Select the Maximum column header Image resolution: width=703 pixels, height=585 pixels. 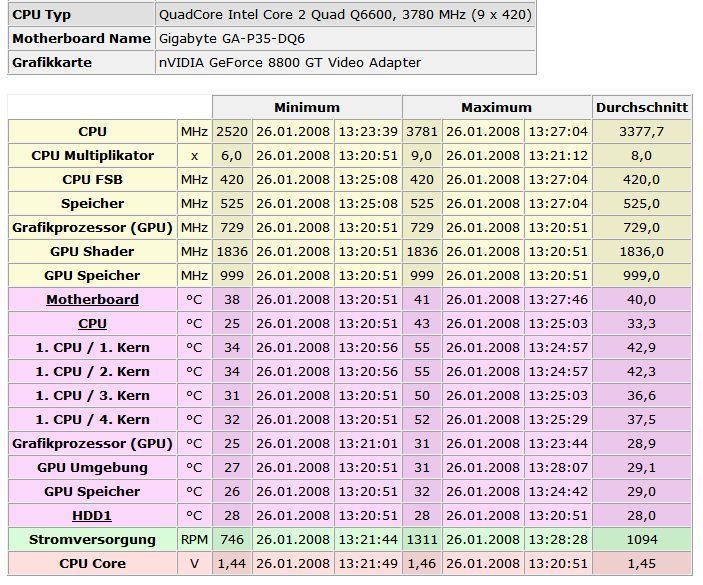click(x=496, y=108)
